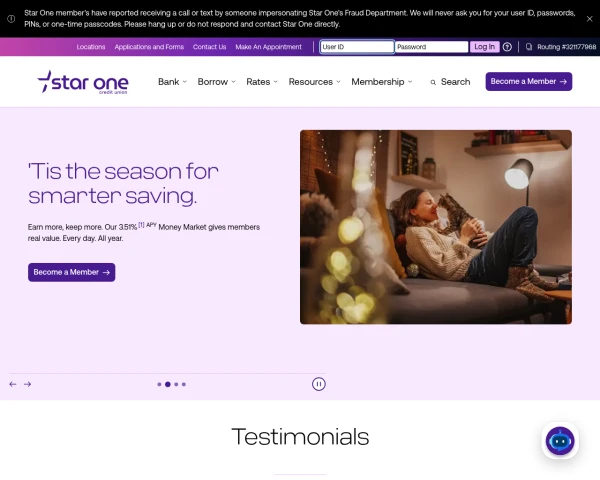Click the login help question mark icon
Image resolution: width=600 pixels, height=480 pixels.
507,47
